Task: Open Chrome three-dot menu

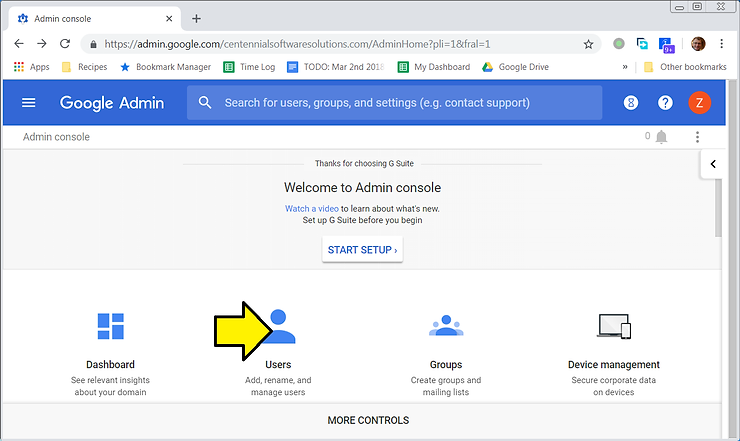Action: (722, 44)
